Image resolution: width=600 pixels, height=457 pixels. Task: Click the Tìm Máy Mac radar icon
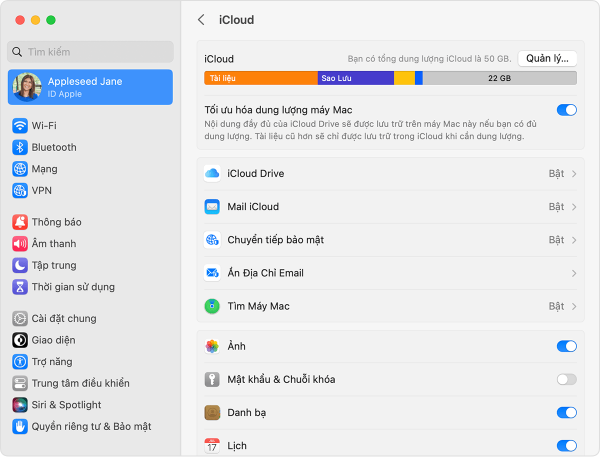[x=212, y=306]
